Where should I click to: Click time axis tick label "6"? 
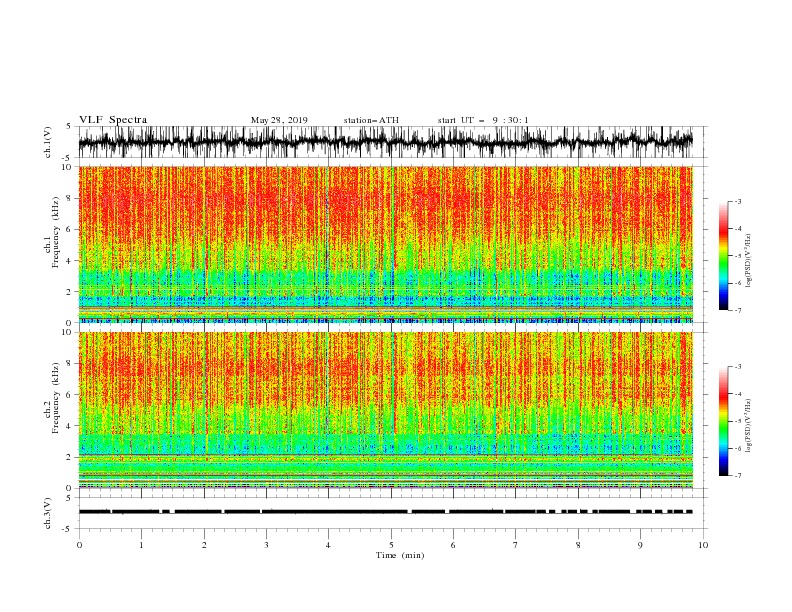tap(453, 545)
